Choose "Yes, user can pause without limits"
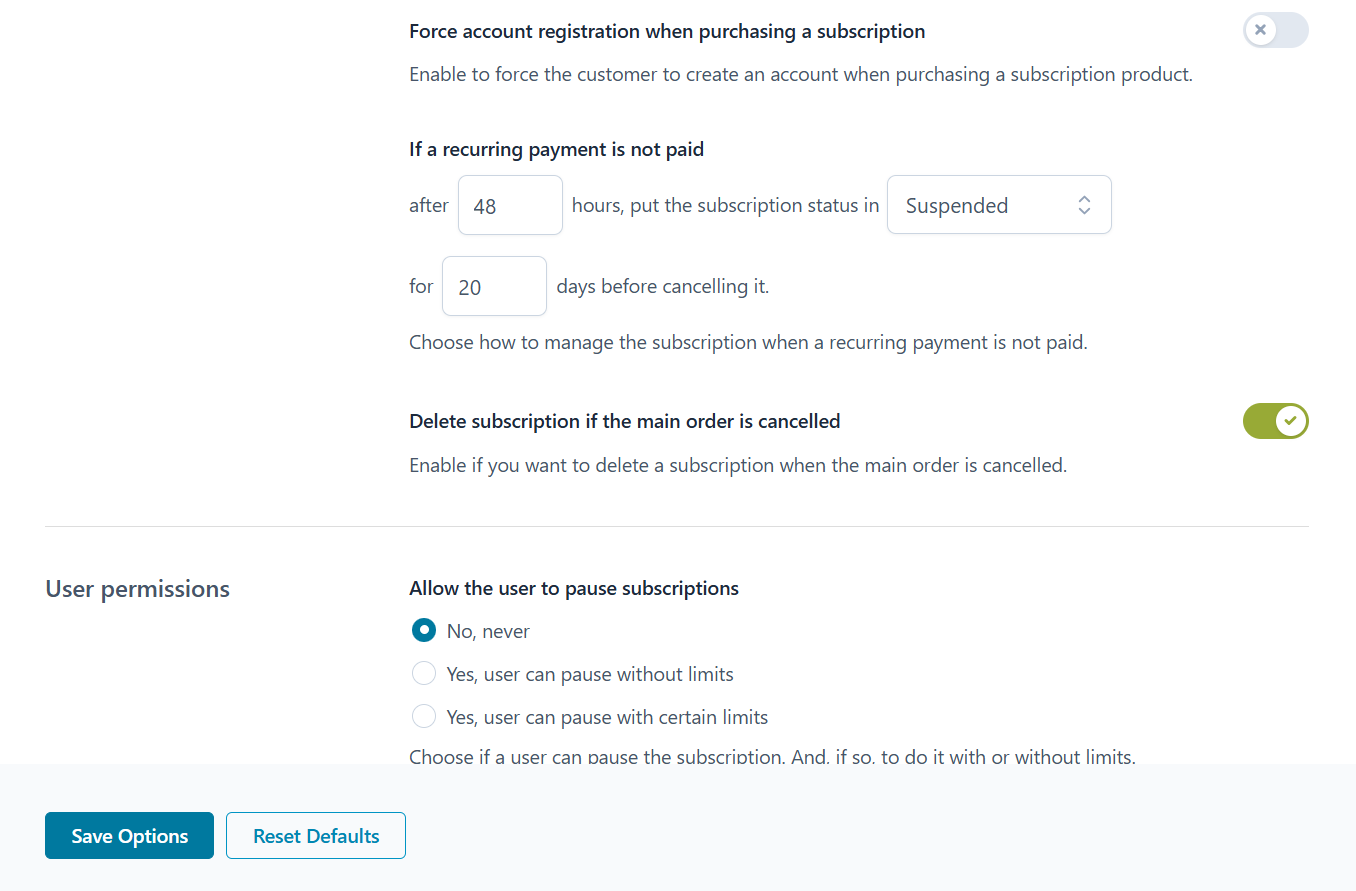The image size is (1356, 891). coord(424,674)
